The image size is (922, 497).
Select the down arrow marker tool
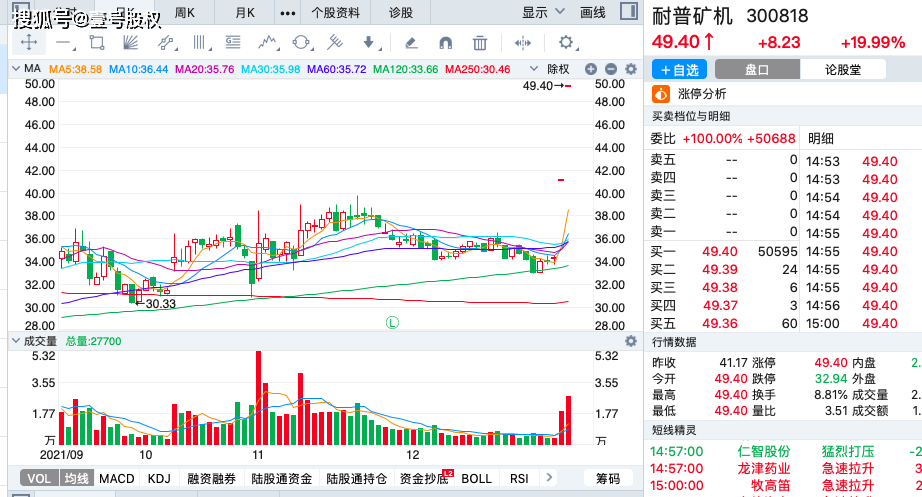click(x=369, y=42)
